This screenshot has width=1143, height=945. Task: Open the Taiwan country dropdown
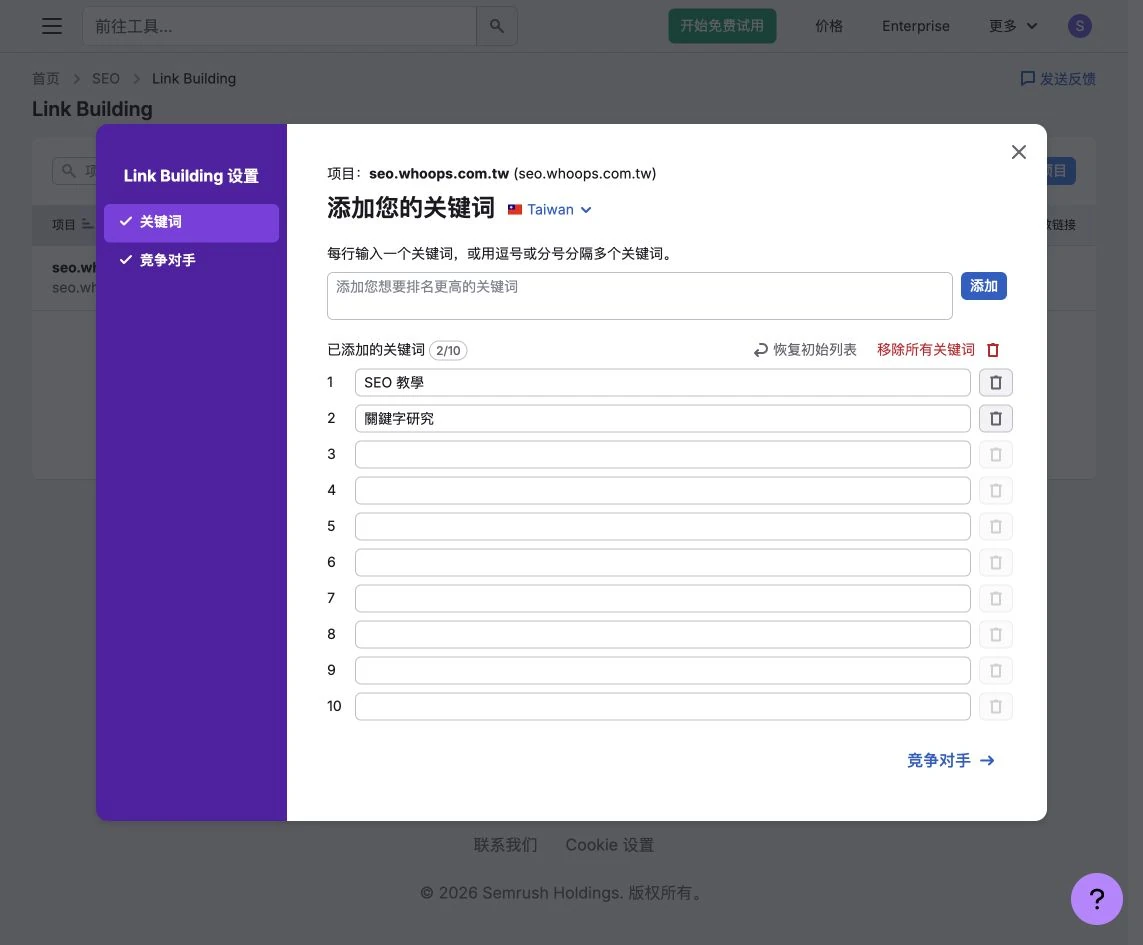550,209
